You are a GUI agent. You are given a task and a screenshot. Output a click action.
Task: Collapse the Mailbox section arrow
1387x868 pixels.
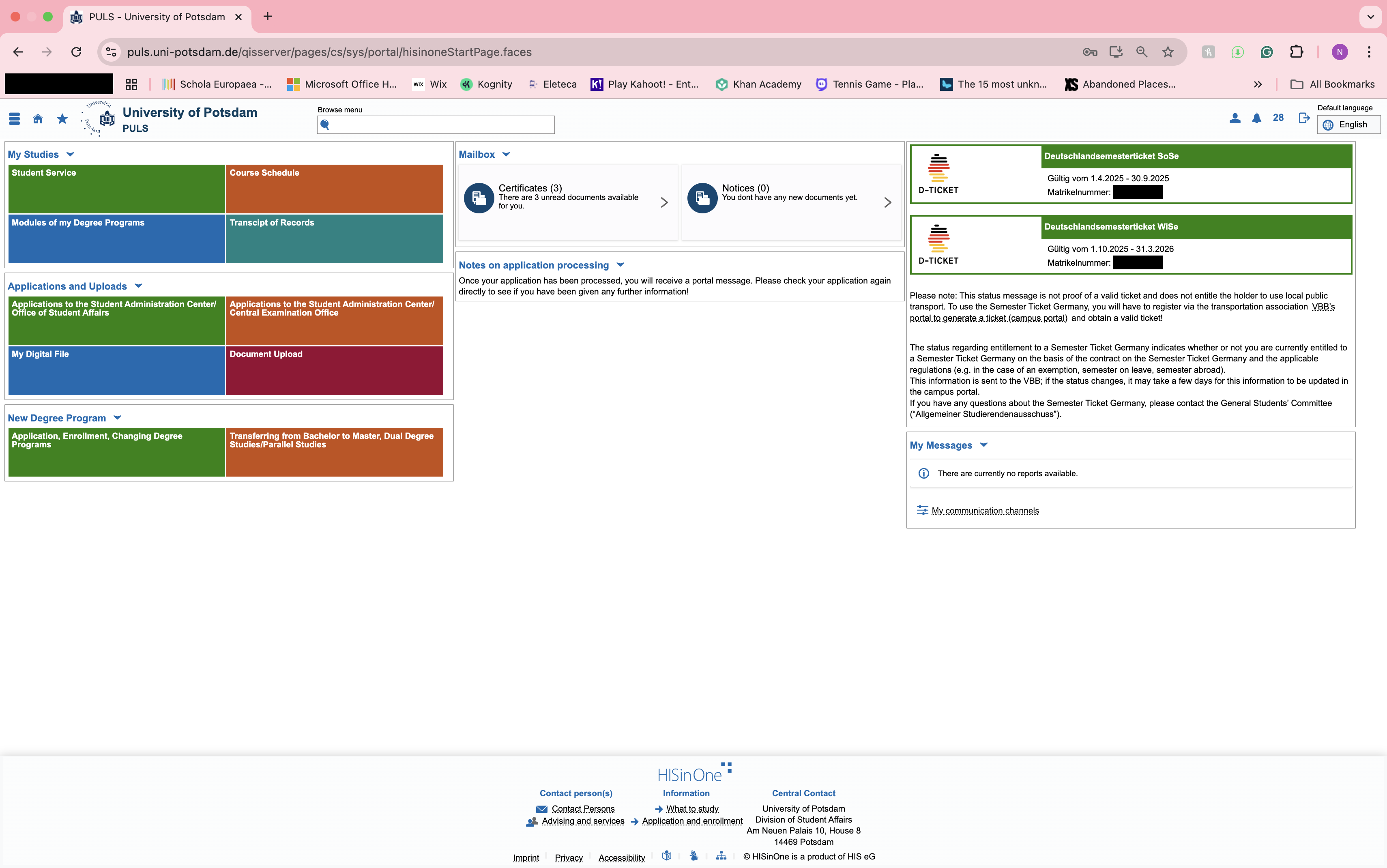coord(506,155)
